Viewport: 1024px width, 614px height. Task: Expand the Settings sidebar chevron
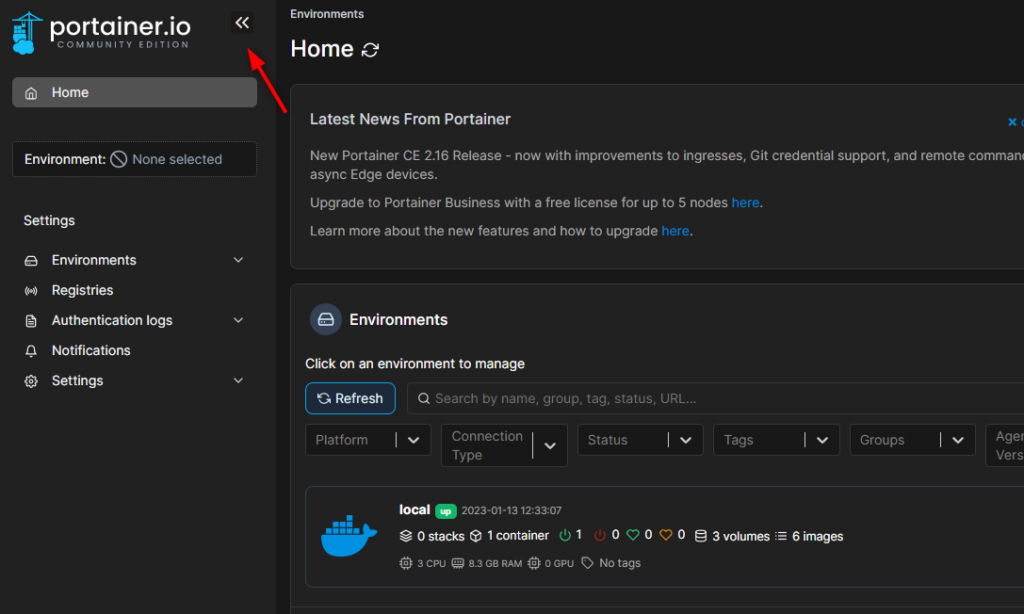(238, 380)
